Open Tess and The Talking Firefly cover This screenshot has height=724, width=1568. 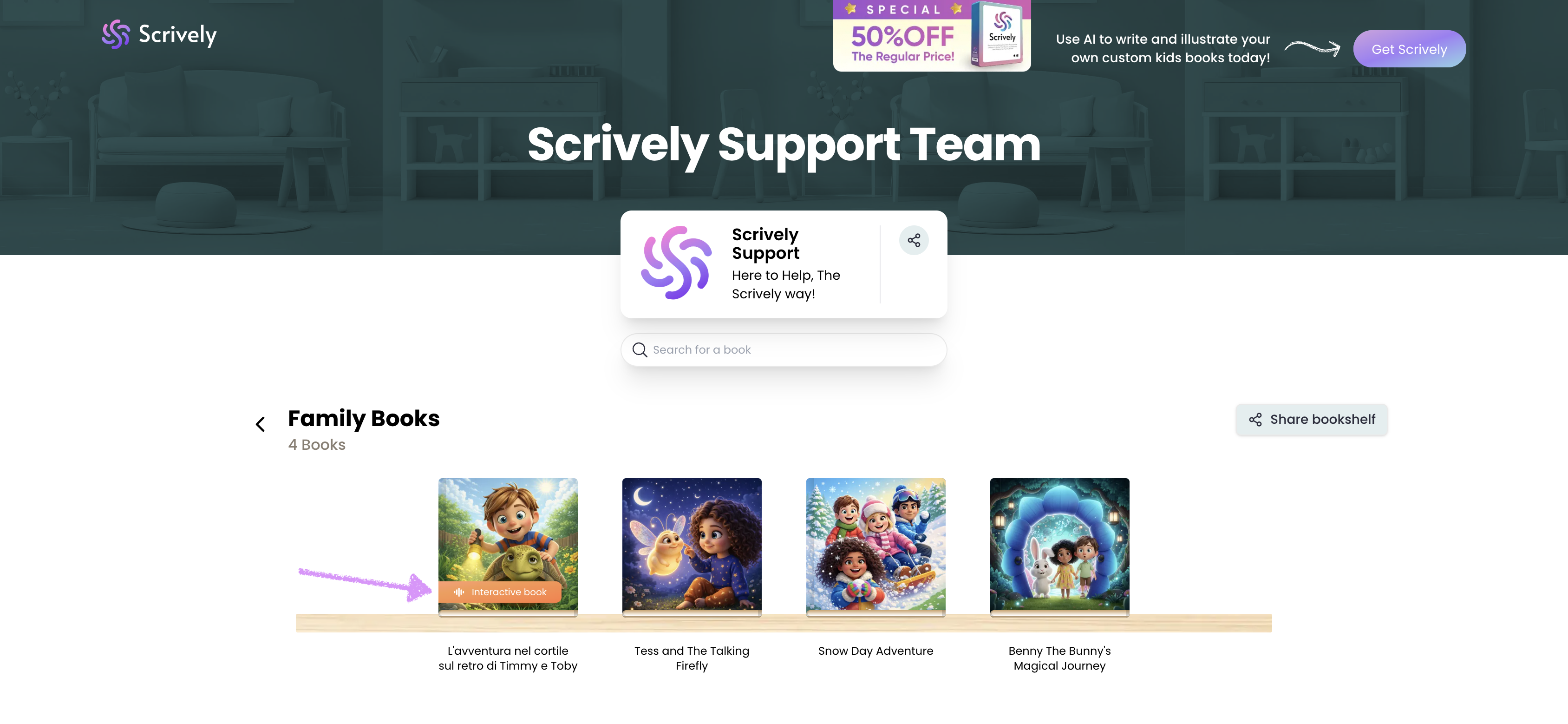692,545
